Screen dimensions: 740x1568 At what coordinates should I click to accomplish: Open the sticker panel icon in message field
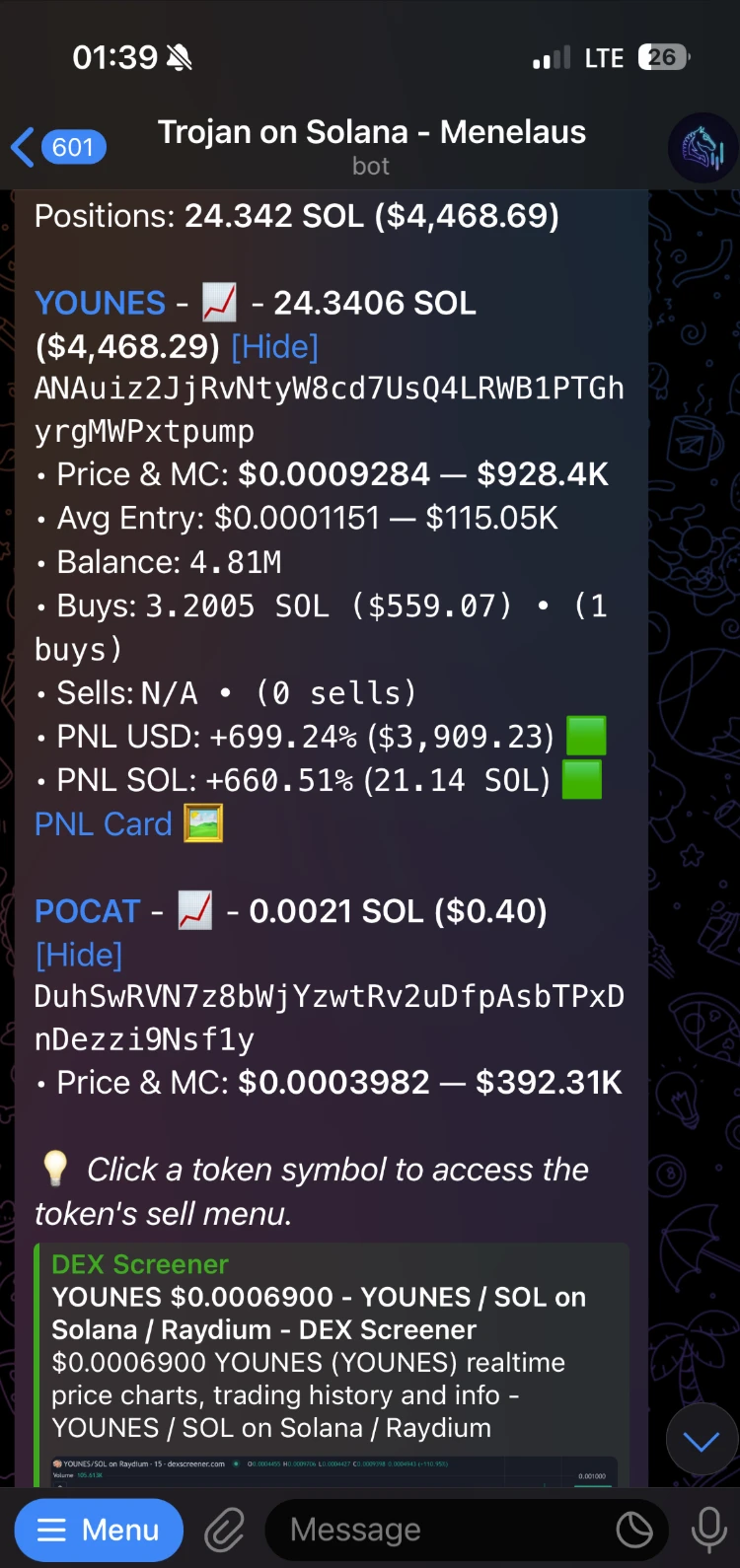[x=634, y=1530]
